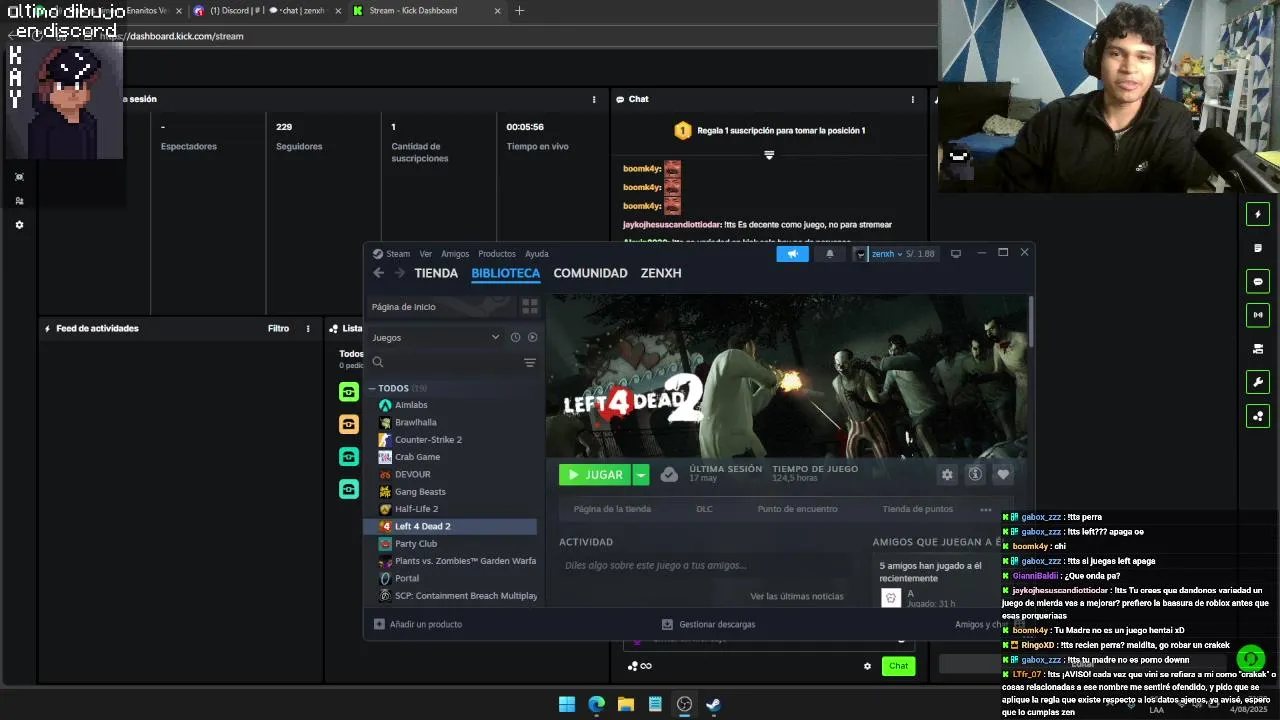
Task: Select BIBLIOTECA tab in Steam
Action: [x=506, y=273]
